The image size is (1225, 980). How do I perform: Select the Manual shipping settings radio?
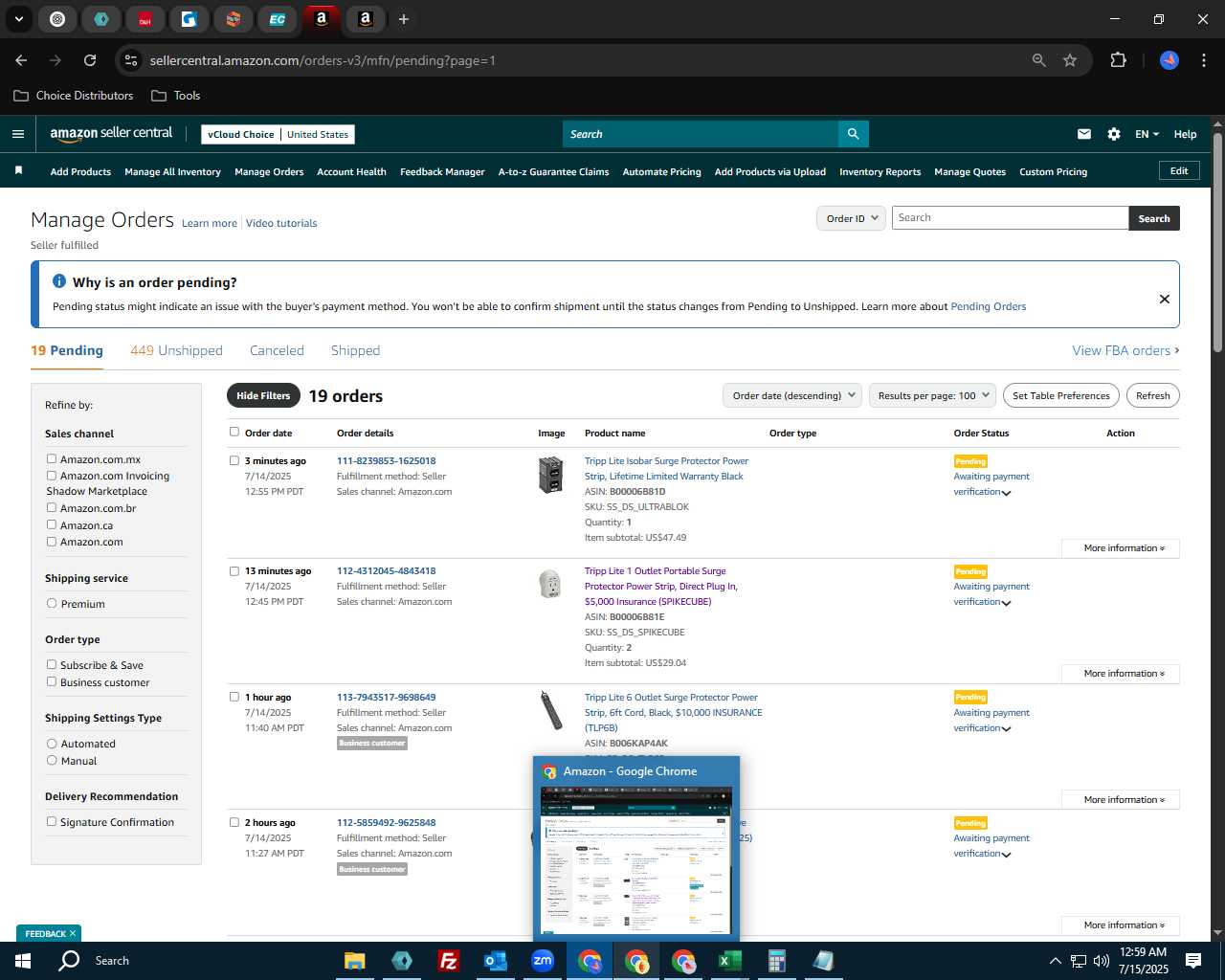52,761
